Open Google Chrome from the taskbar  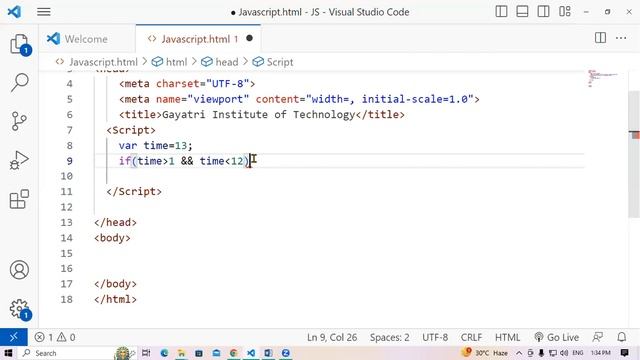point(233,353)
